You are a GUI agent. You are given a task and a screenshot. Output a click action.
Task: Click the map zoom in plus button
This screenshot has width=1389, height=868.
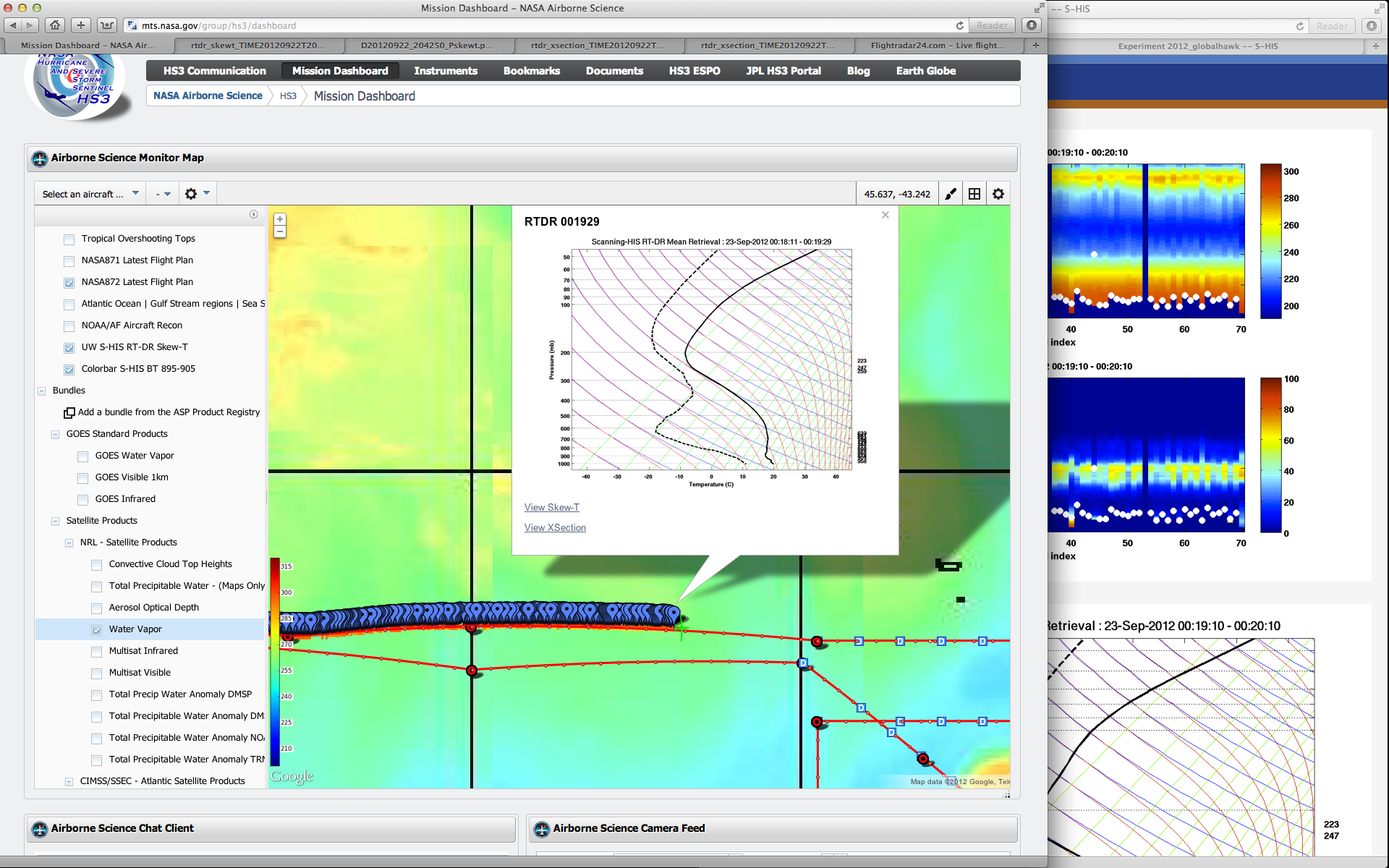click(x=280, y=219)
